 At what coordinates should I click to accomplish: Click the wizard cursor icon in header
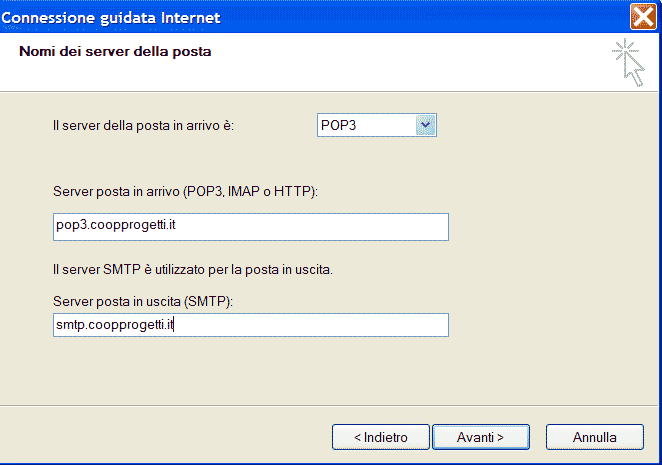pos(628,63)
